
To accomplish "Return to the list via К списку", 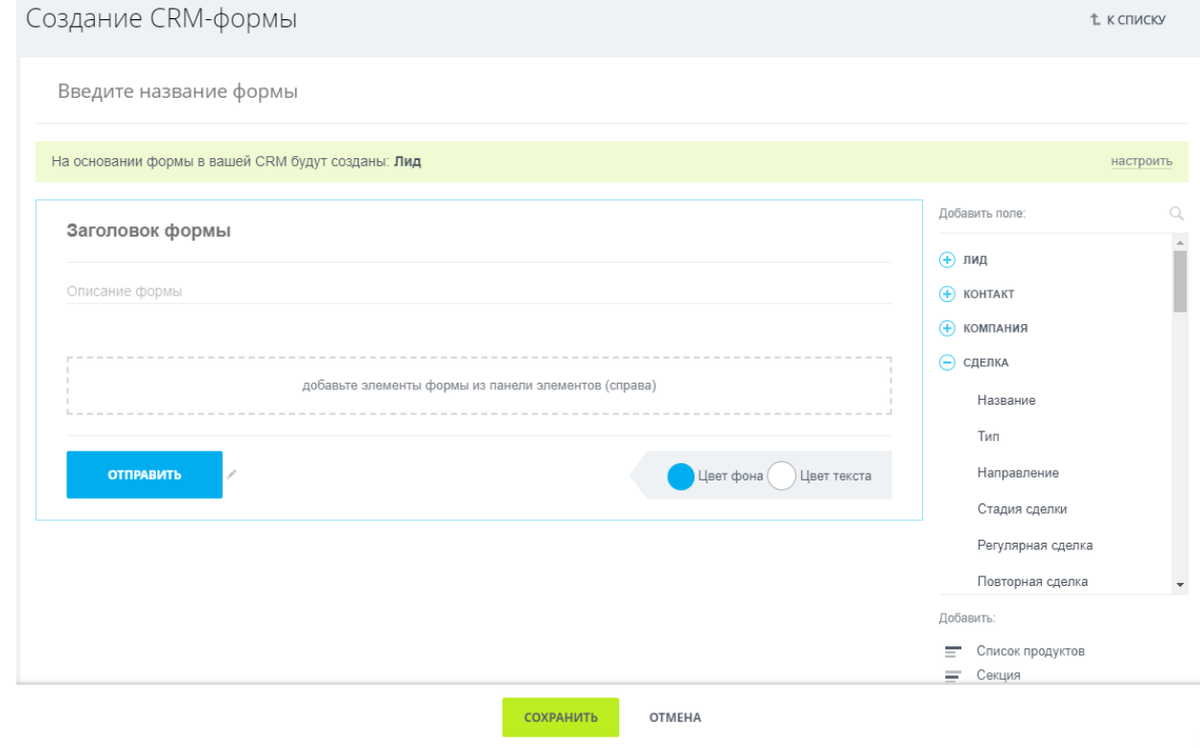I will (1127, 20).
